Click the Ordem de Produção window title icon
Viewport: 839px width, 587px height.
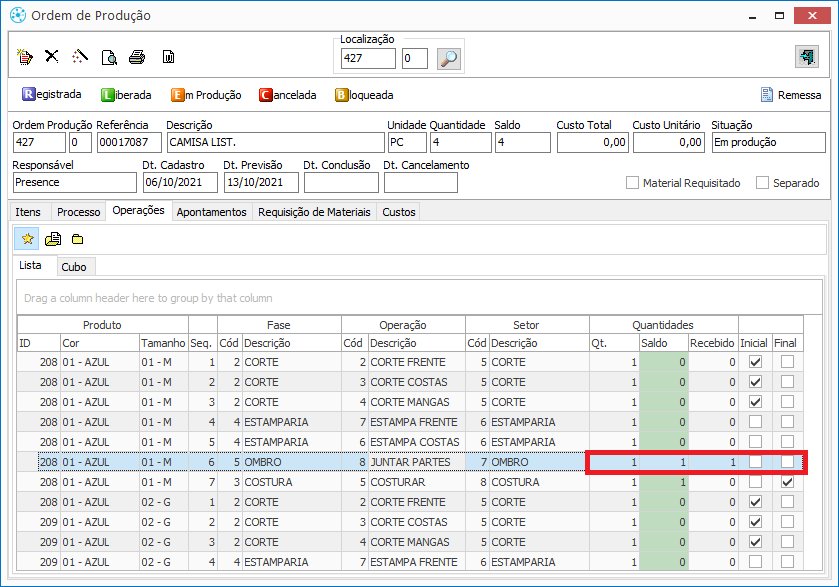18,16
